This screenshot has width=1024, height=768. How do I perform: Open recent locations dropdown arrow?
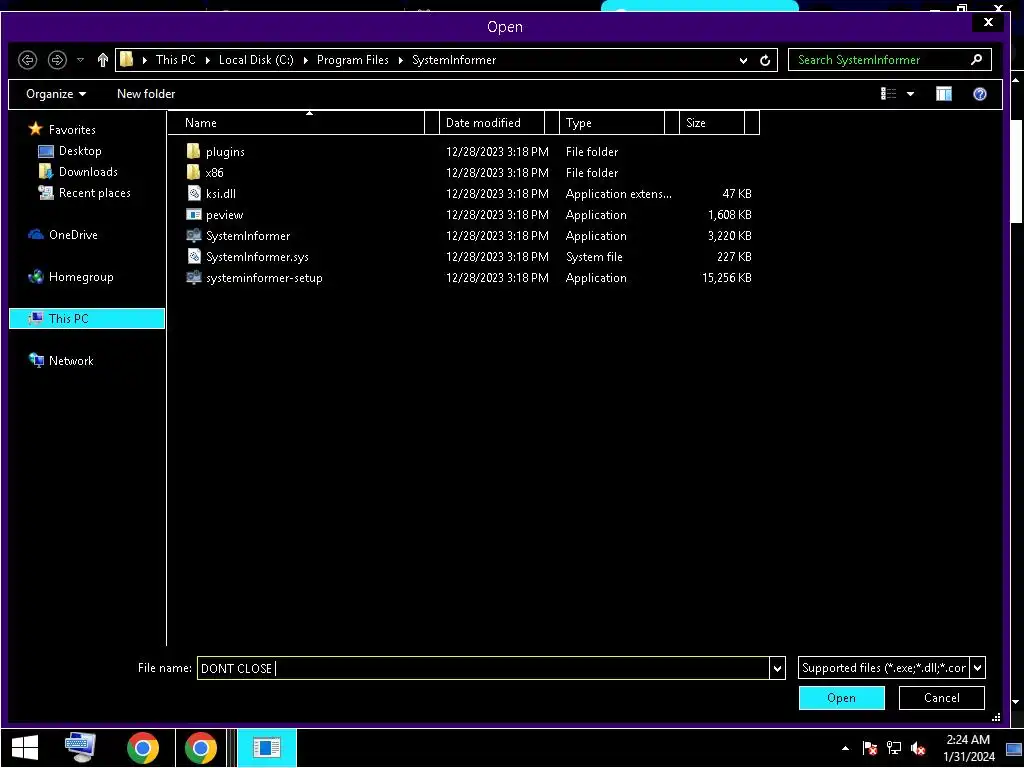coord(80,60)
